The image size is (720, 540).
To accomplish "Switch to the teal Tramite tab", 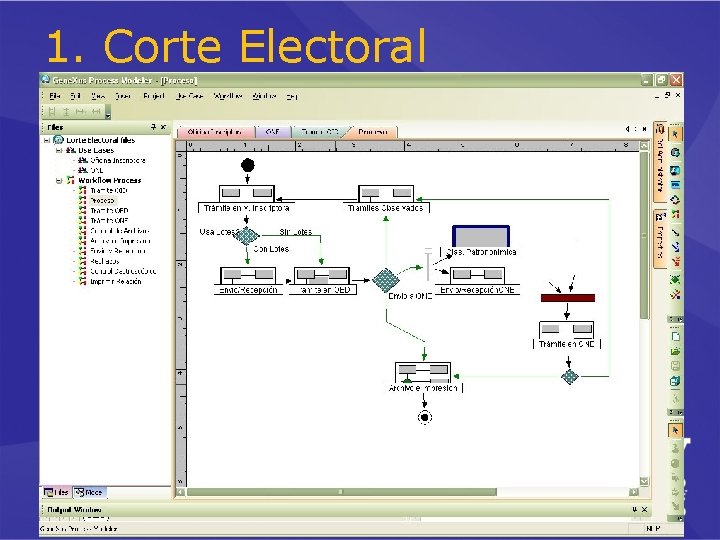I will click(320, 132).
